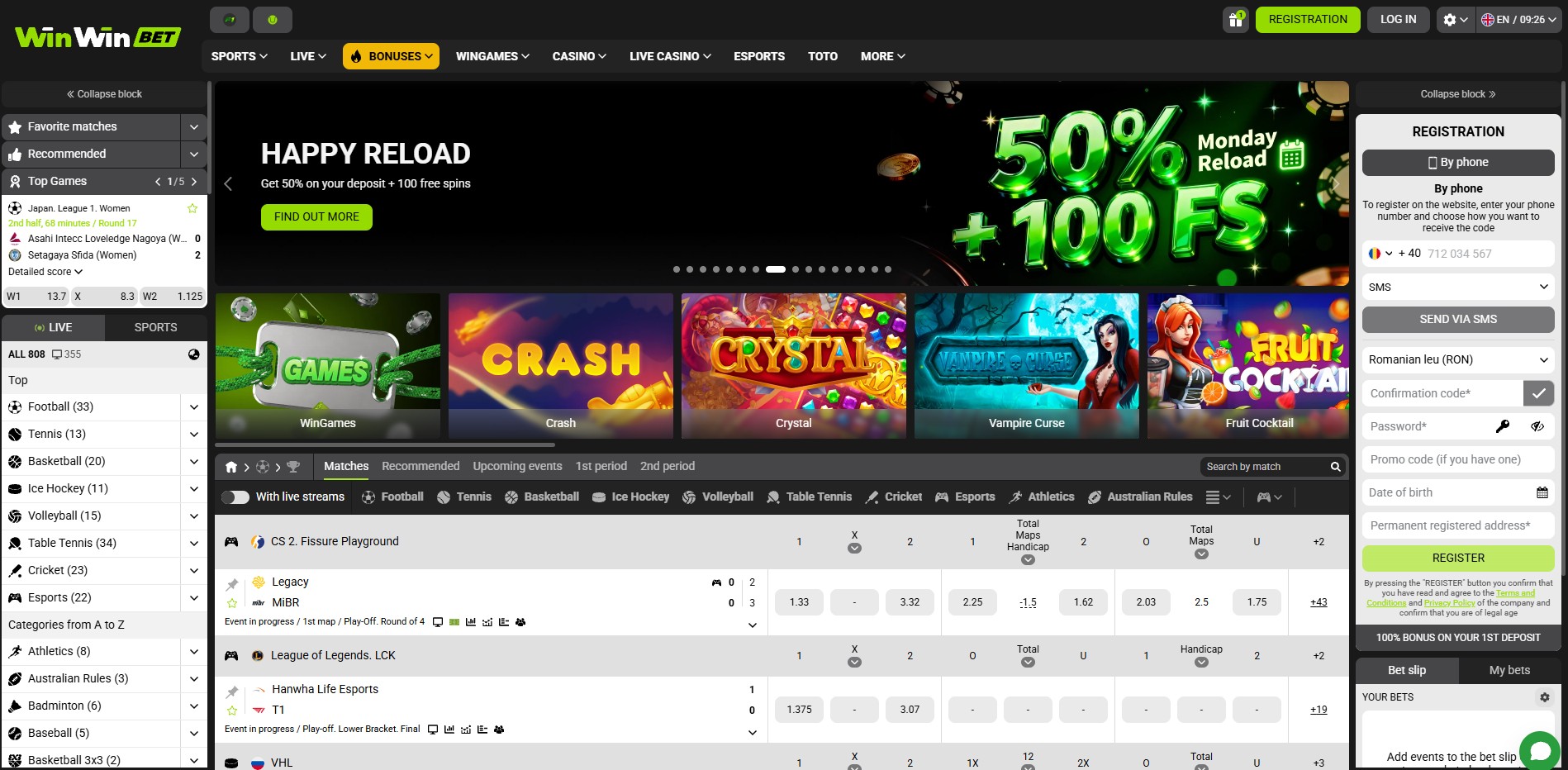Open date of birth calendar icon
Viewport: 1568px width, 770px height.
coord(1542,492)
